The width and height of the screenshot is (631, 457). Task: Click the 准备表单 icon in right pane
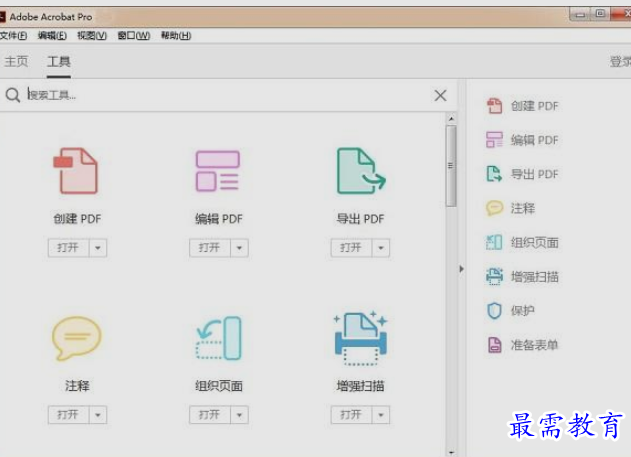495,345
